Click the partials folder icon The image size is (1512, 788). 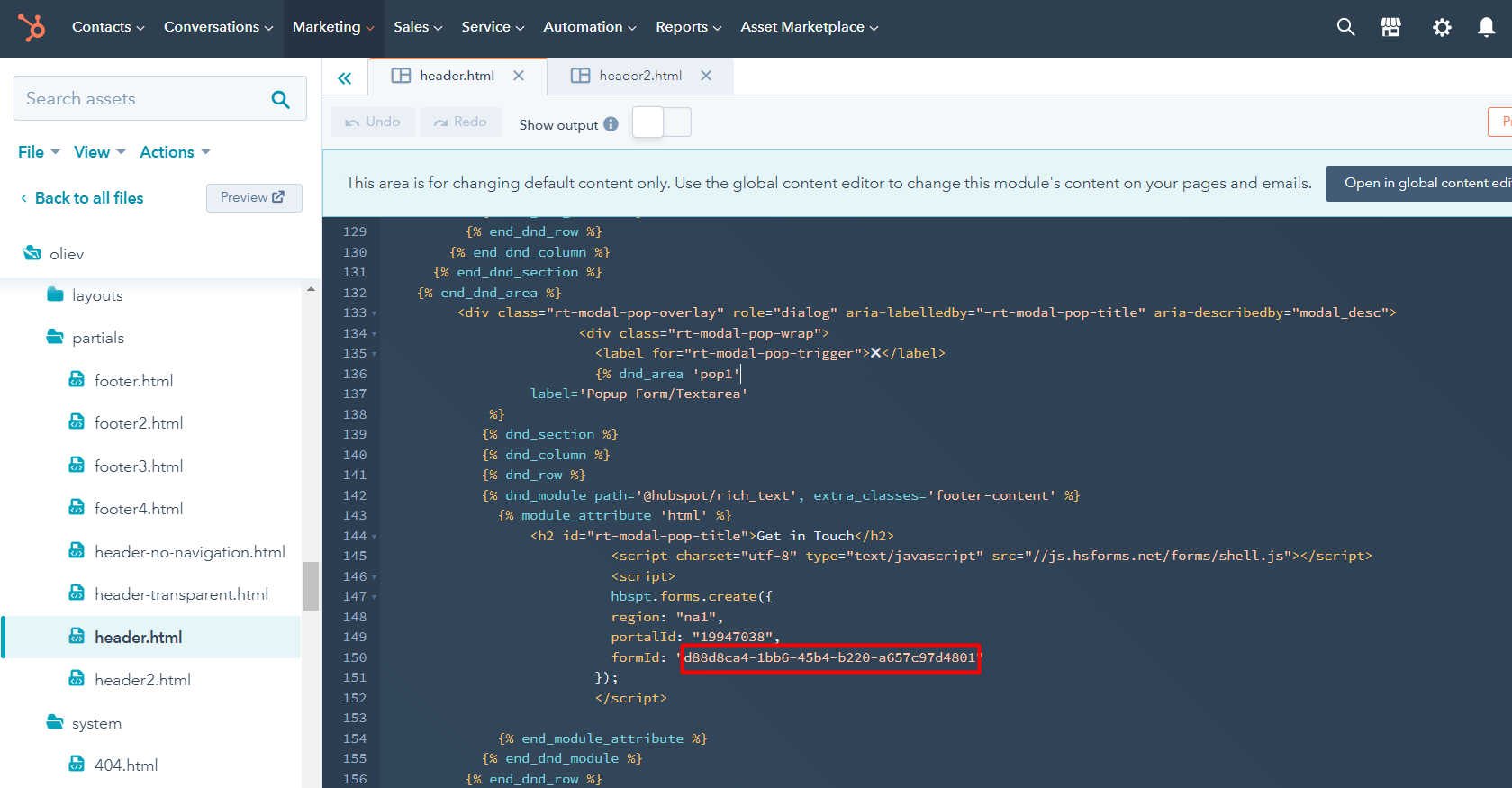55,337
